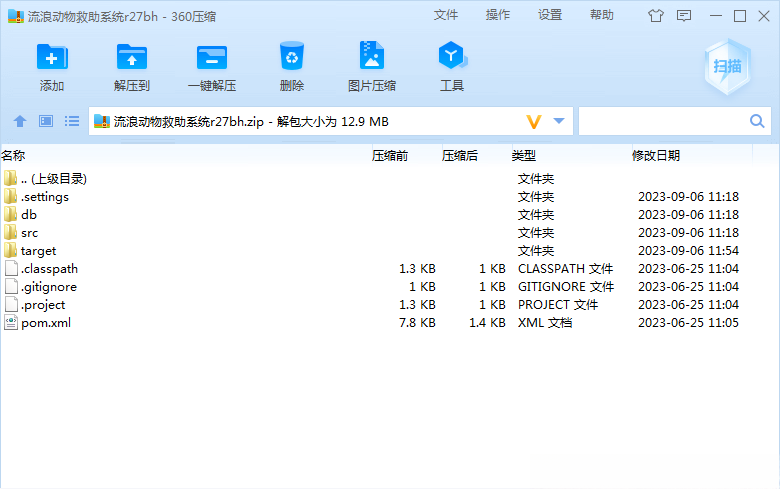Open the 帮助 menu
Image resolution: width=780 pixels, height=489 pixels.
click(x=602, y=15)
